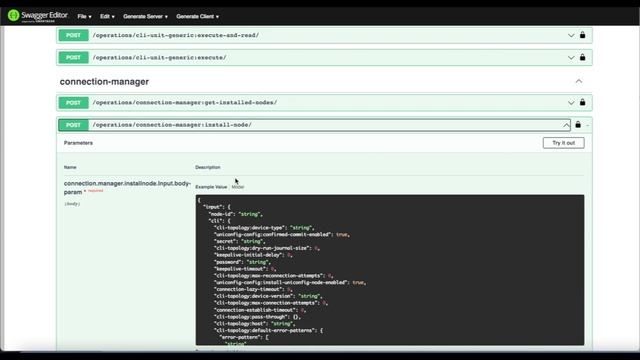Open the File menu

(x=84, y=16)
